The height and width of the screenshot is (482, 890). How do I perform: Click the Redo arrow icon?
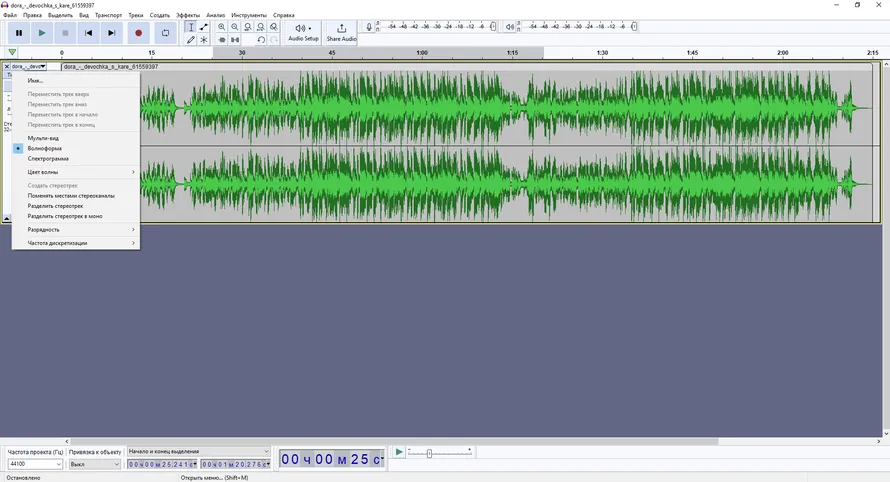[x=274, y=40]
